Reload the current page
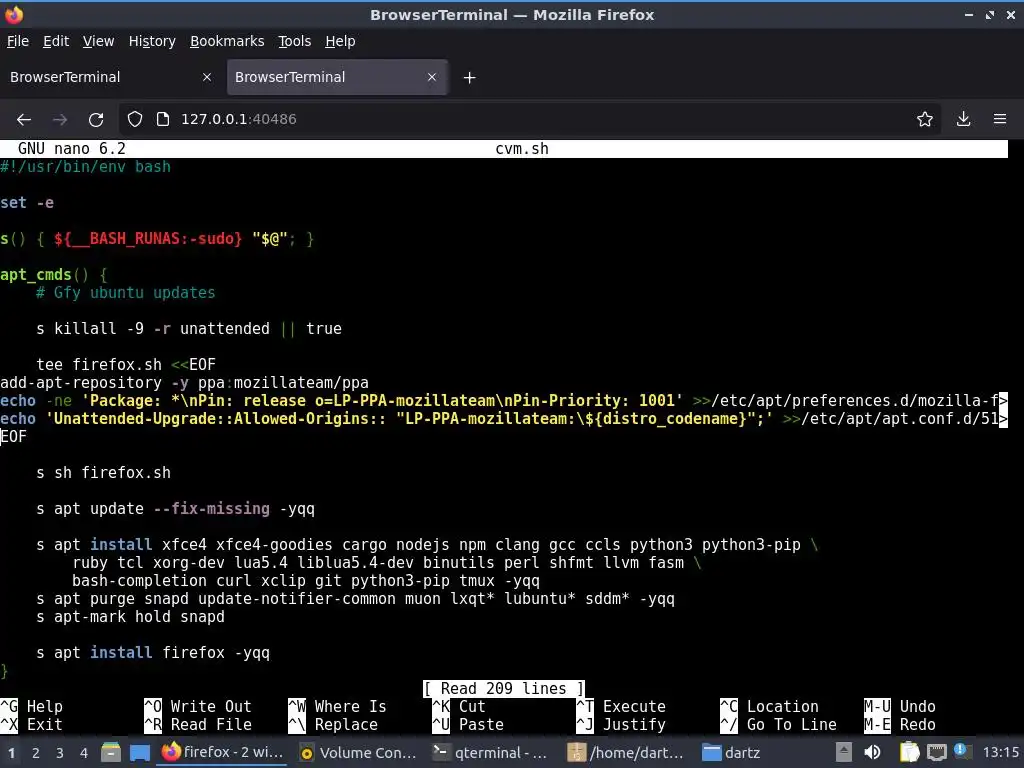Viewport: 1024px width, 768px height. [x=96, y=120]
